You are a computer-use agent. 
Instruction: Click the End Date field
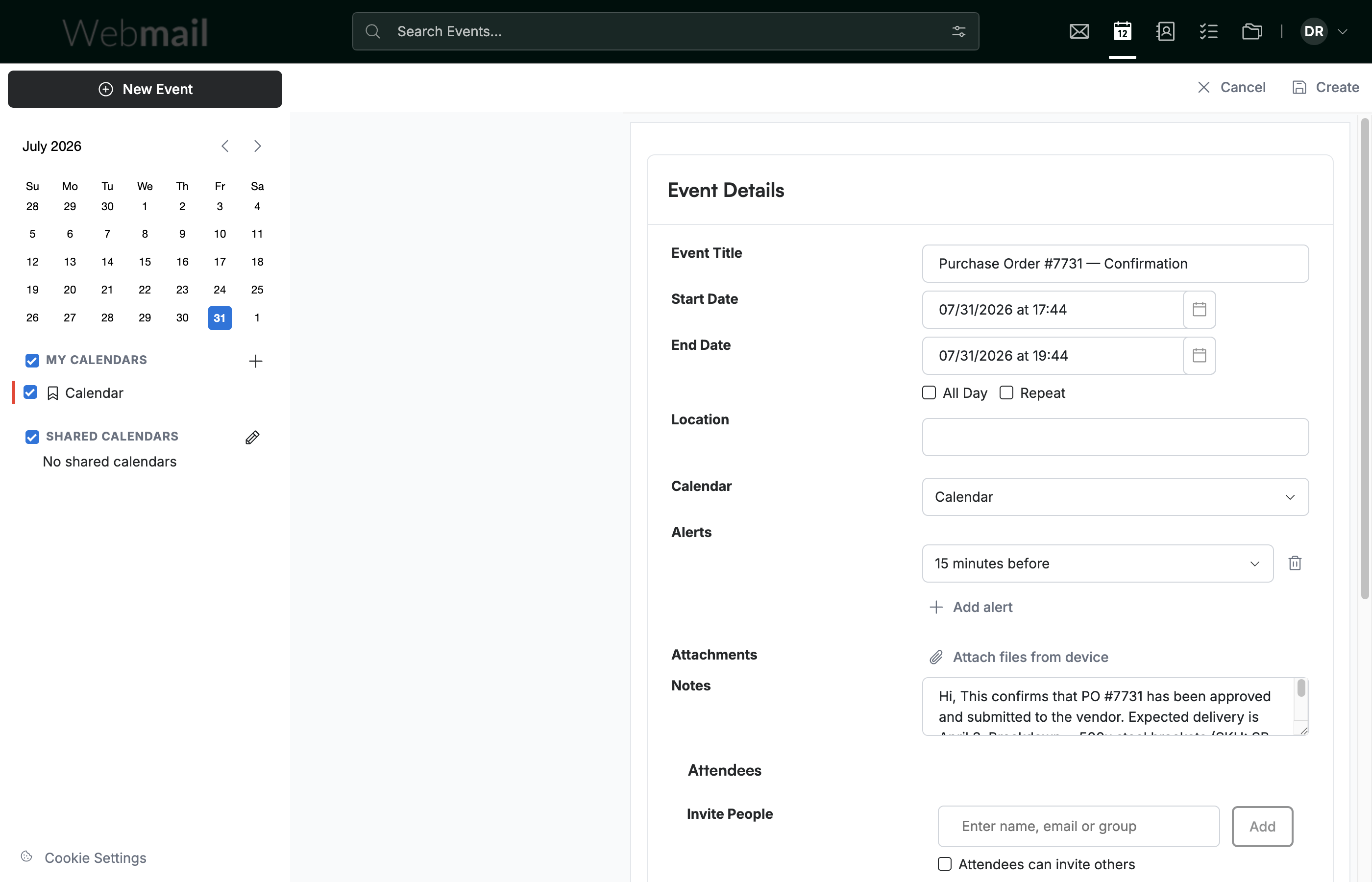1053,356
